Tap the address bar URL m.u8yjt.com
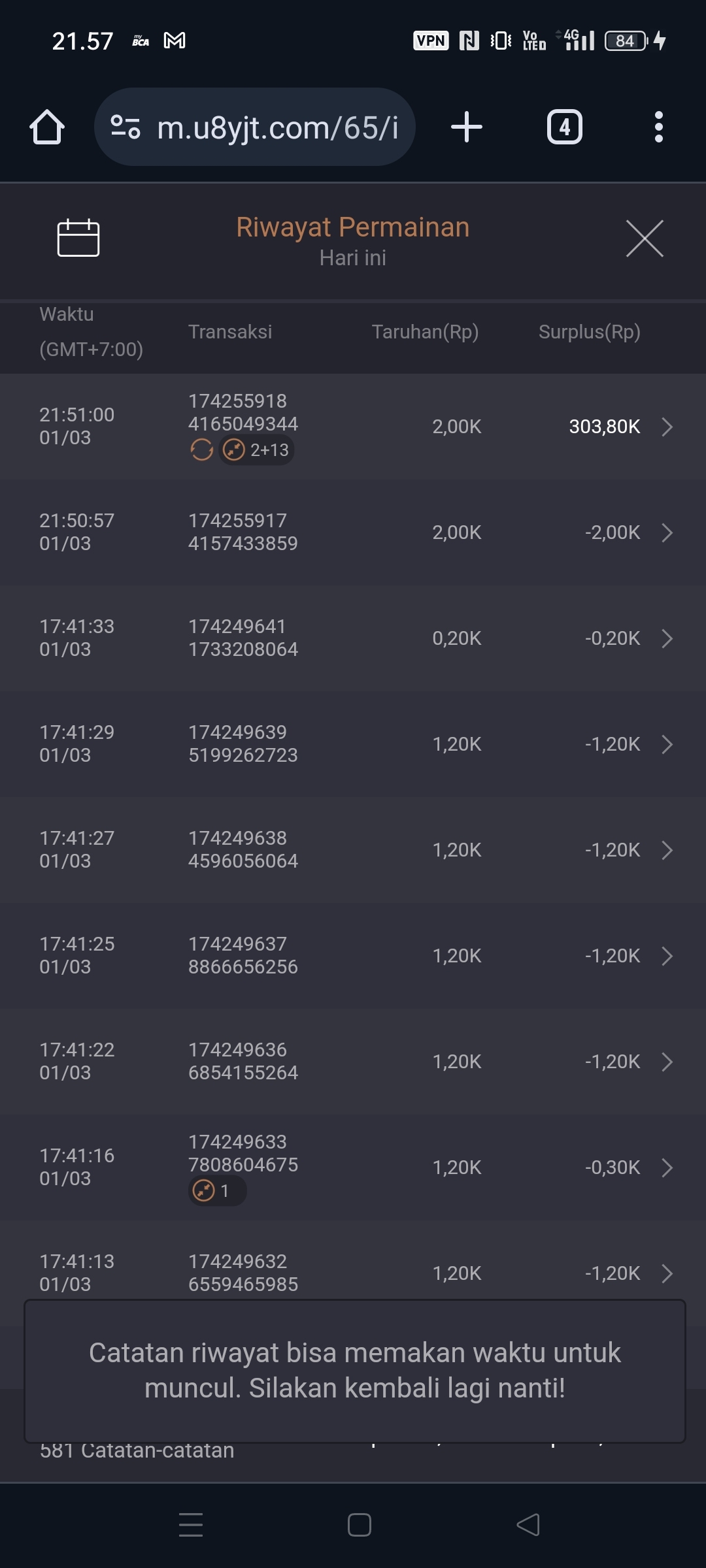706x1568 pixels. (x=278, y=127)
